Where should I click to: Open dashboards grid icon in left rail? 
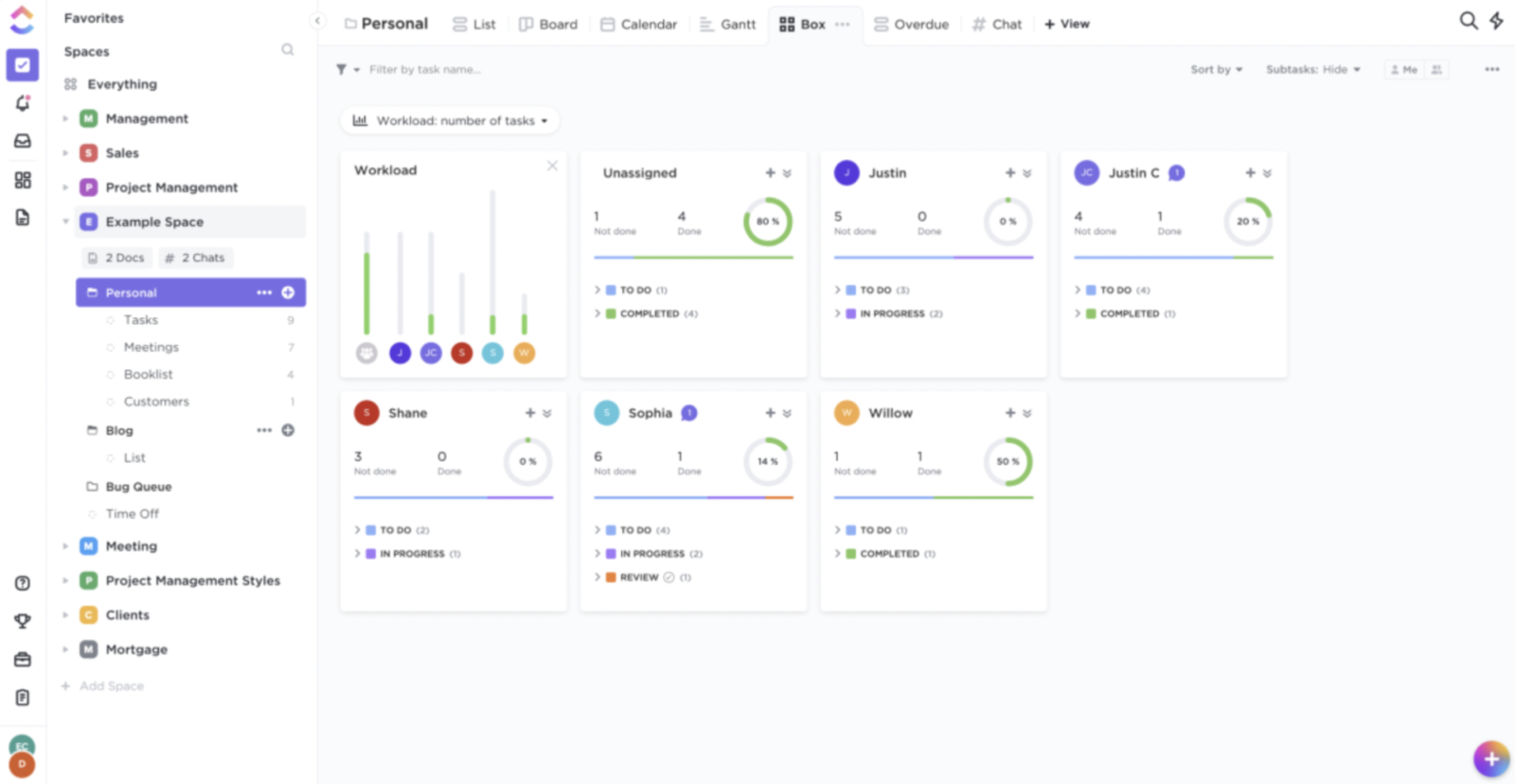tap(23, 180)
